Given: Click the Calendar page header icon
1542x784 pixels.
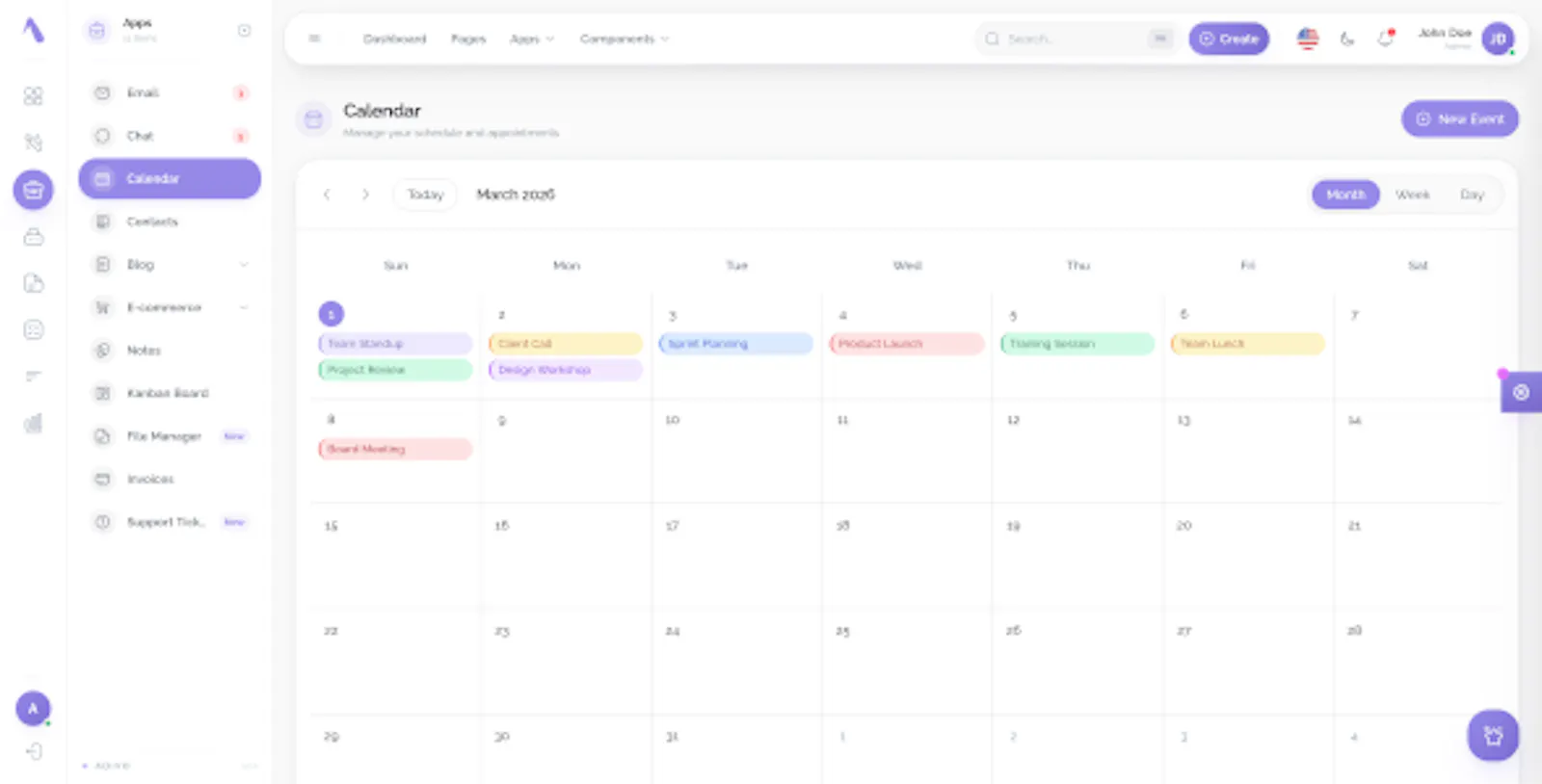Looking at the screenshot, I should click(313, 119).
